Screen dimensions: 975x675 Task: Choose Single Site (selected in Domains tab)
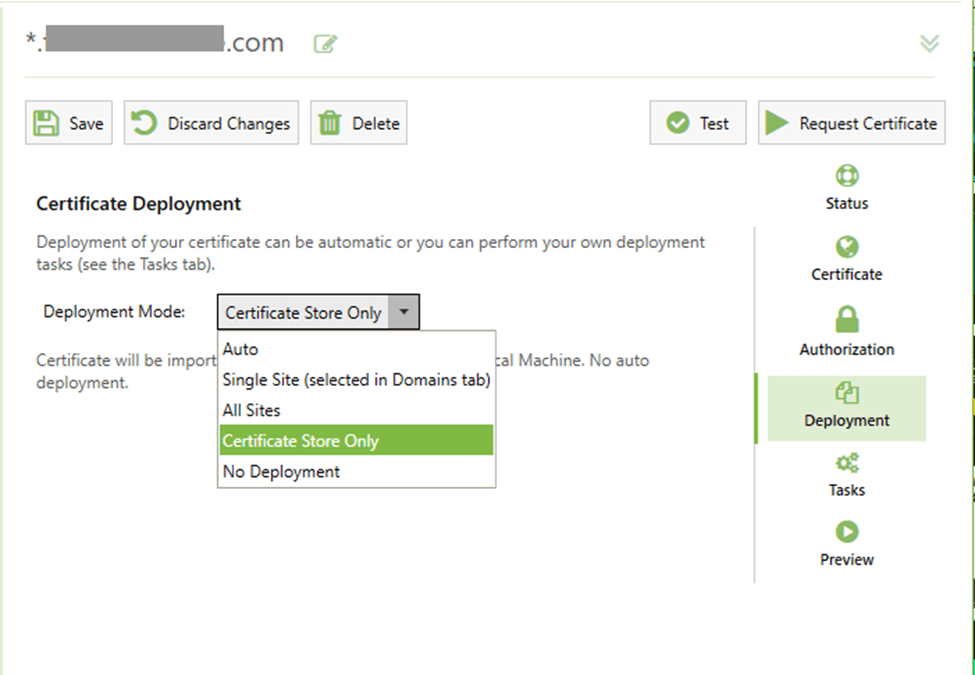(x=356, y=380)
